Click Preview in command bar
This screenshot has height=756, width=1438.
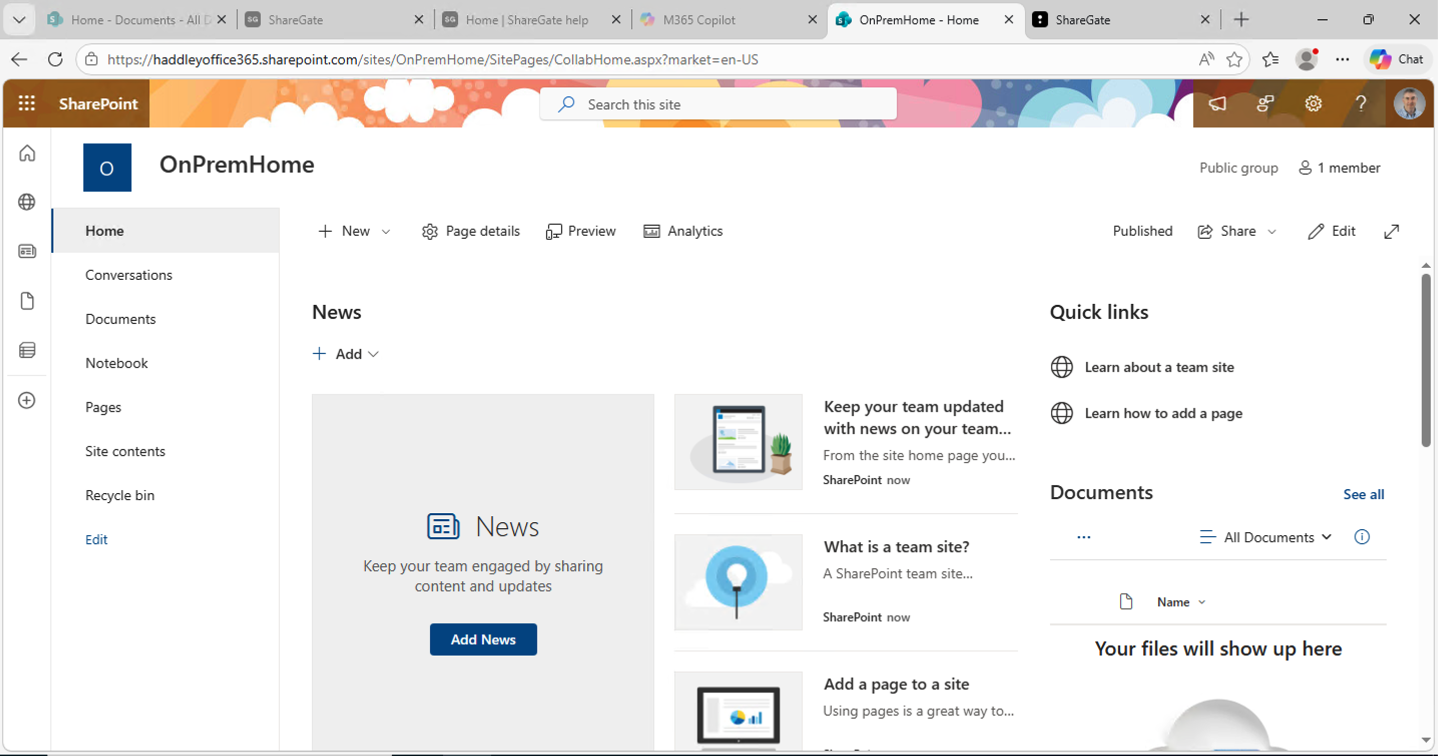click(x=581, y=231)
